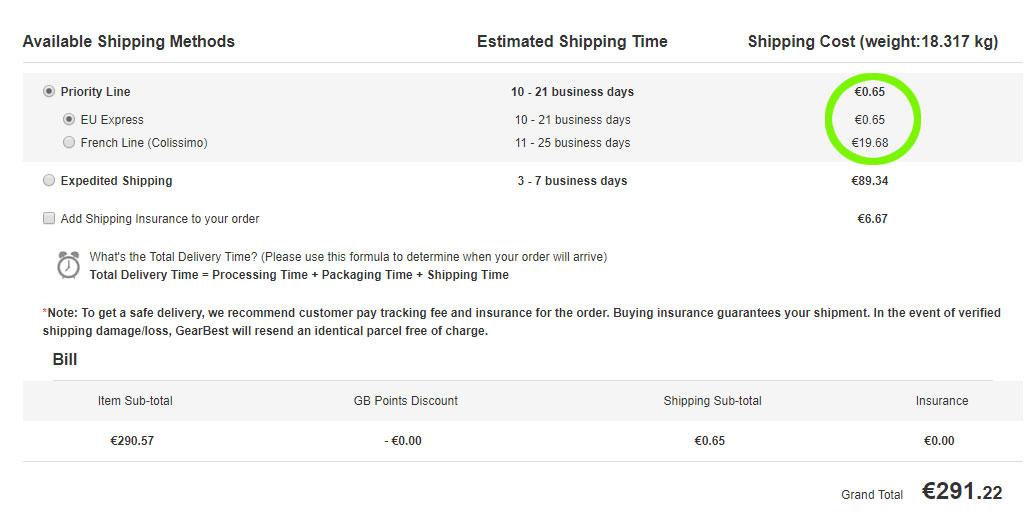
Task: Click the €6.67 insurance price
Action: [872, 219]
